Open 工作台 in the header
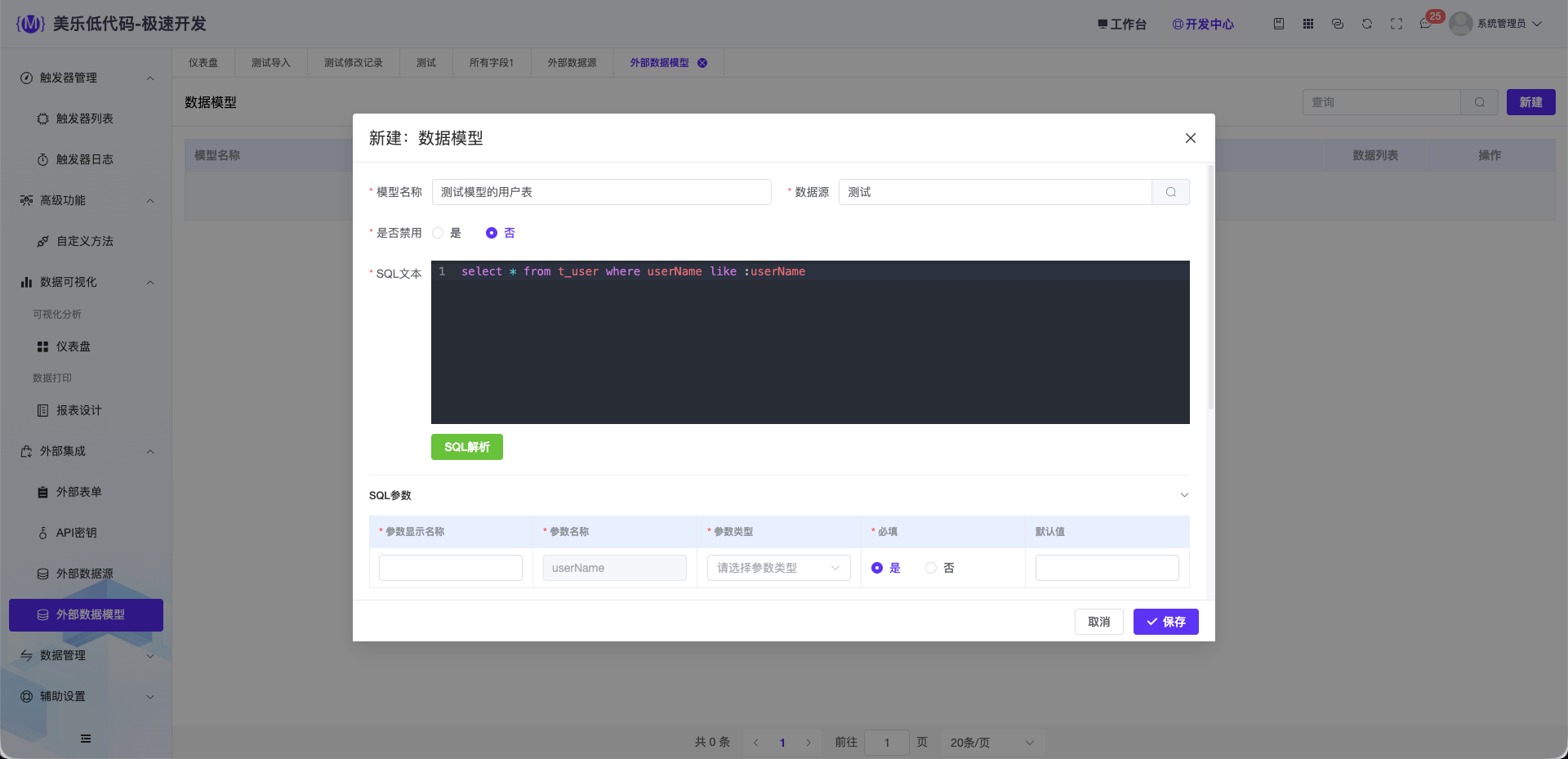The image size is (1568, 759). [x=1122, y=25]
